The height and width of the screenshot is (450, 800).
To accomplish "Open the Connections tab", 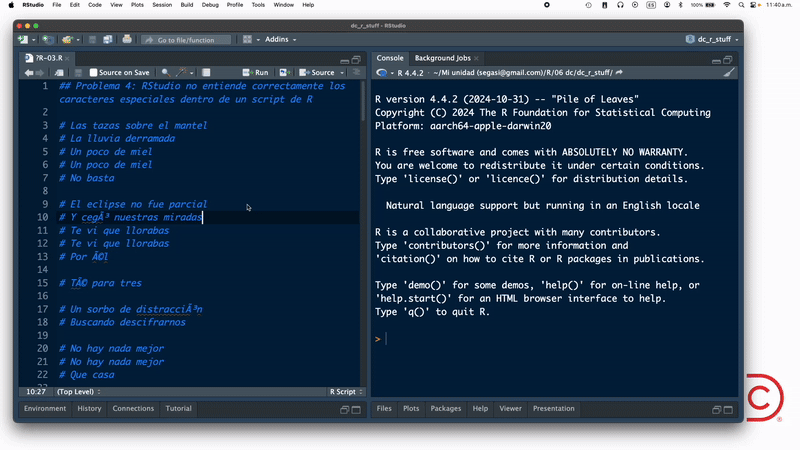I will tap(133, 409).
